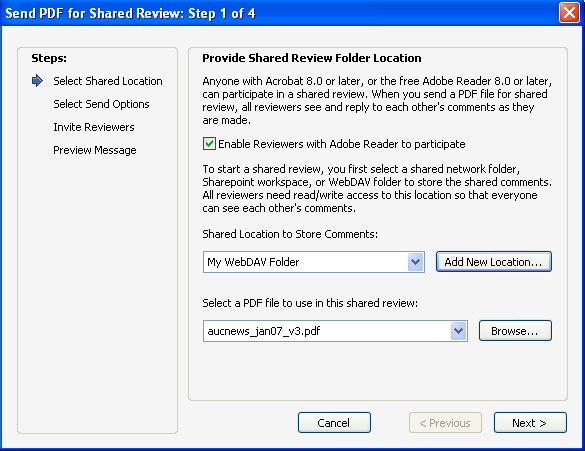Viewport: 585px width, 451px height.
Task: Click the dialog title bar text
Action: [130, 13]
